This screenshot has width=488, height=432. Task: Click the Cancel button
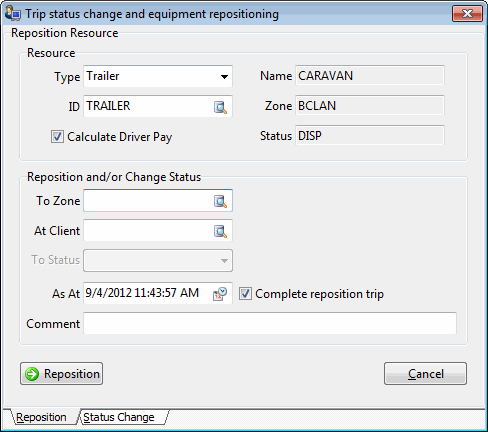coord(425,374)
